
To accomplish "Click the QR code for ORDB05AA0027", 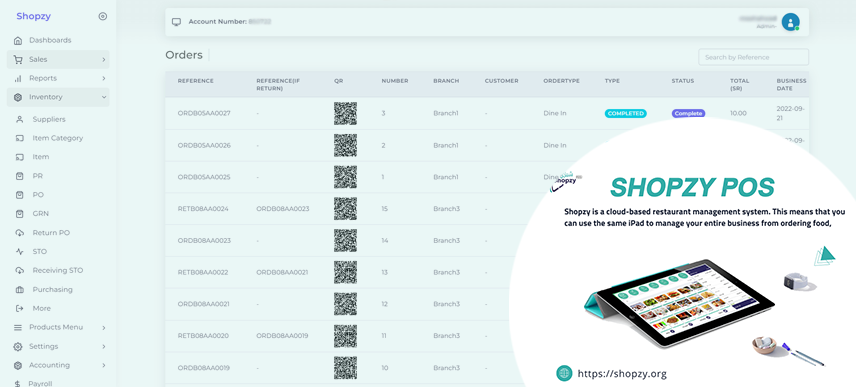I will pyautogui.click(x=345, y=114).
